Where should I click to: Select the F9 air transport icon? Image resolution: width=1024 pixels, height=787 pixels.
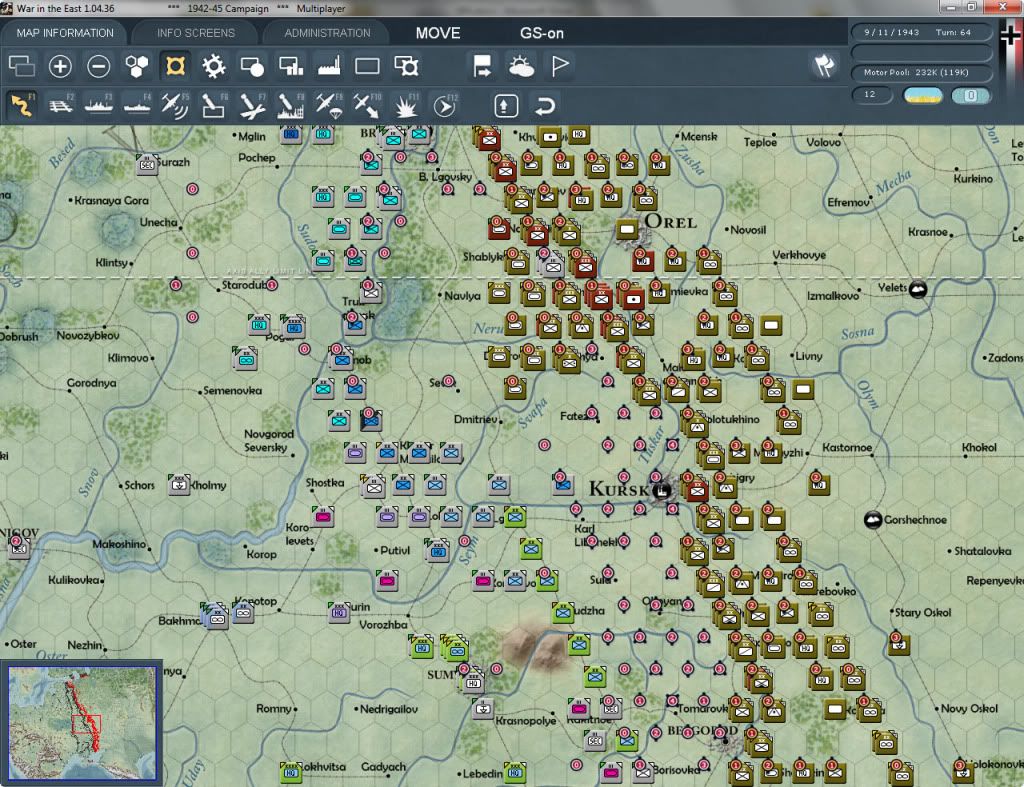(328, 105)
